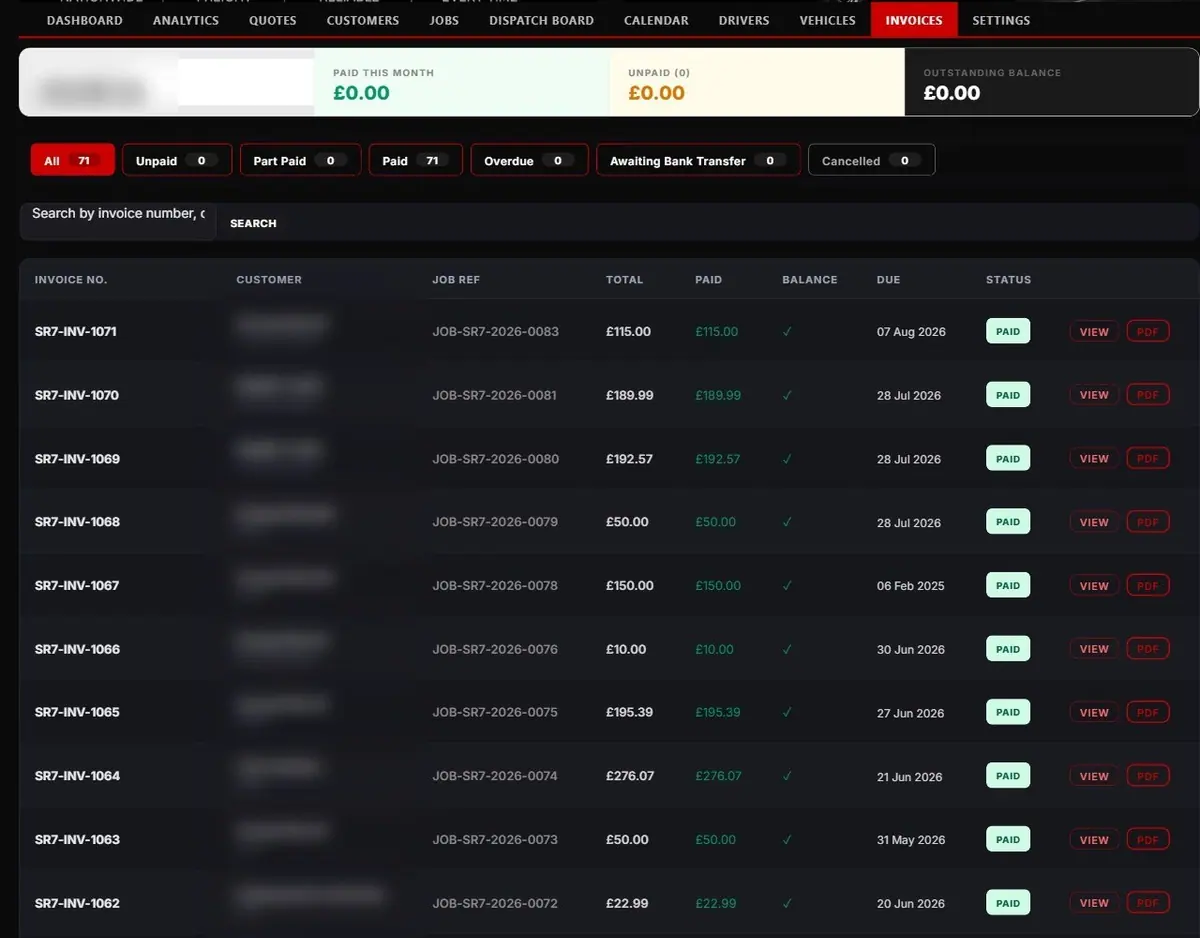The width and height of the screenshot is (1200, 938).
Task: Open the Drivers tab
Action: pos(744,20)
